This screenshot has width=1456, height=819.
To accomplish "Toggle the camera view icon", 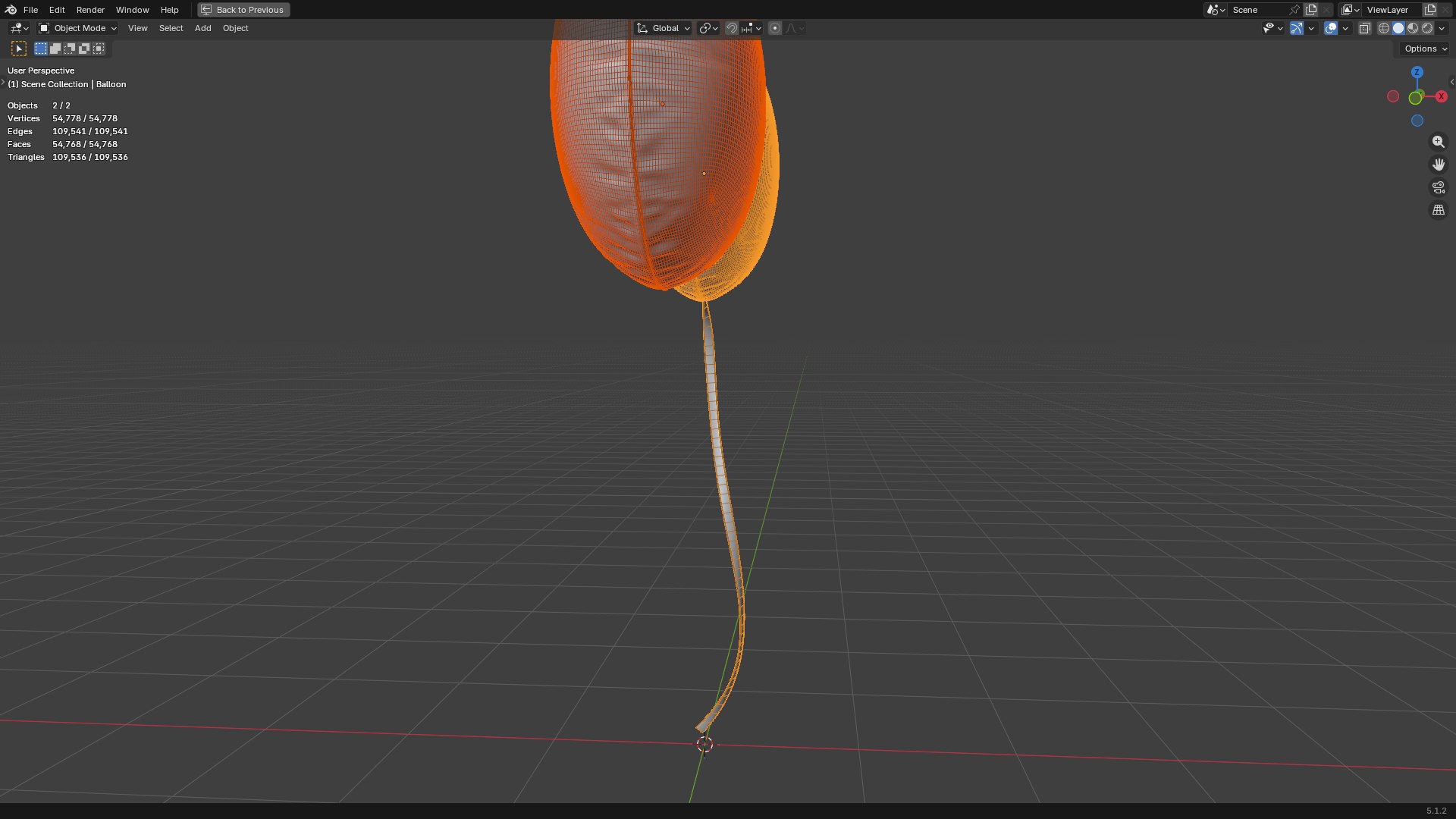I will click(1438, 187).
